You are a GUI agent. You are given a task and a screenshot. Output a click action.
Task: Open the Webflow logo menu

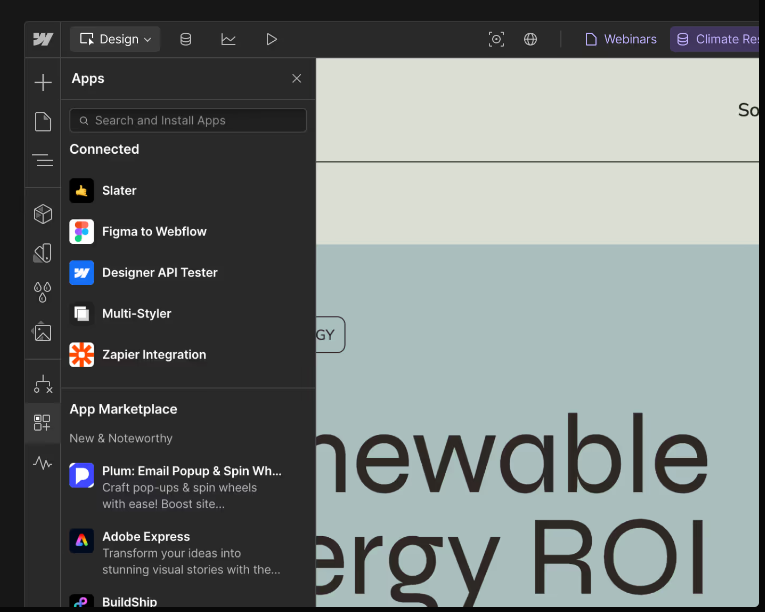43,39
